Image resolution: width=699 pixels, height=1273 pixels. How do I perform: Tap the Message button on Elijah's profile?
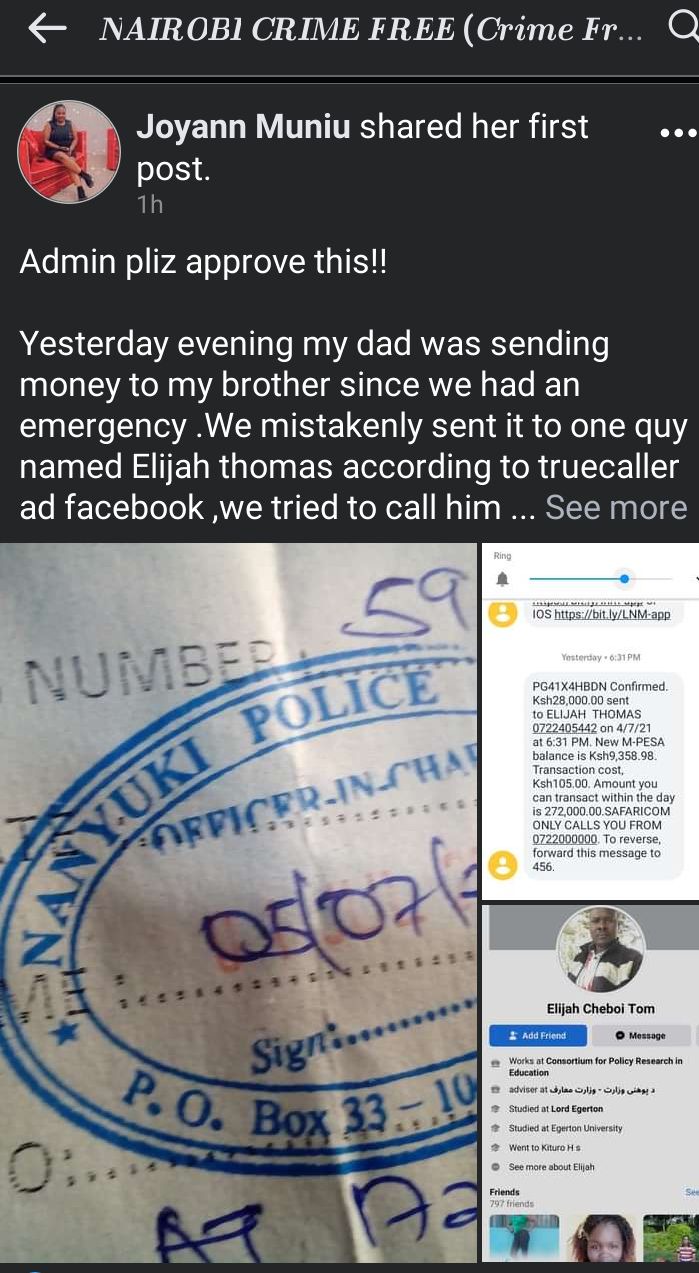tap(642, 1035)
